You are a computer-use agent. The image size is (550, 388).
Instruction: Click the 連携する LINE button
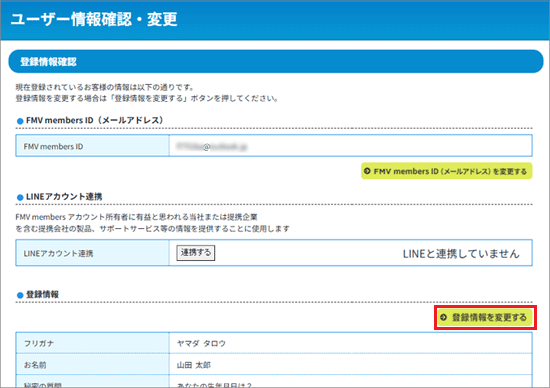click(196, 253)
